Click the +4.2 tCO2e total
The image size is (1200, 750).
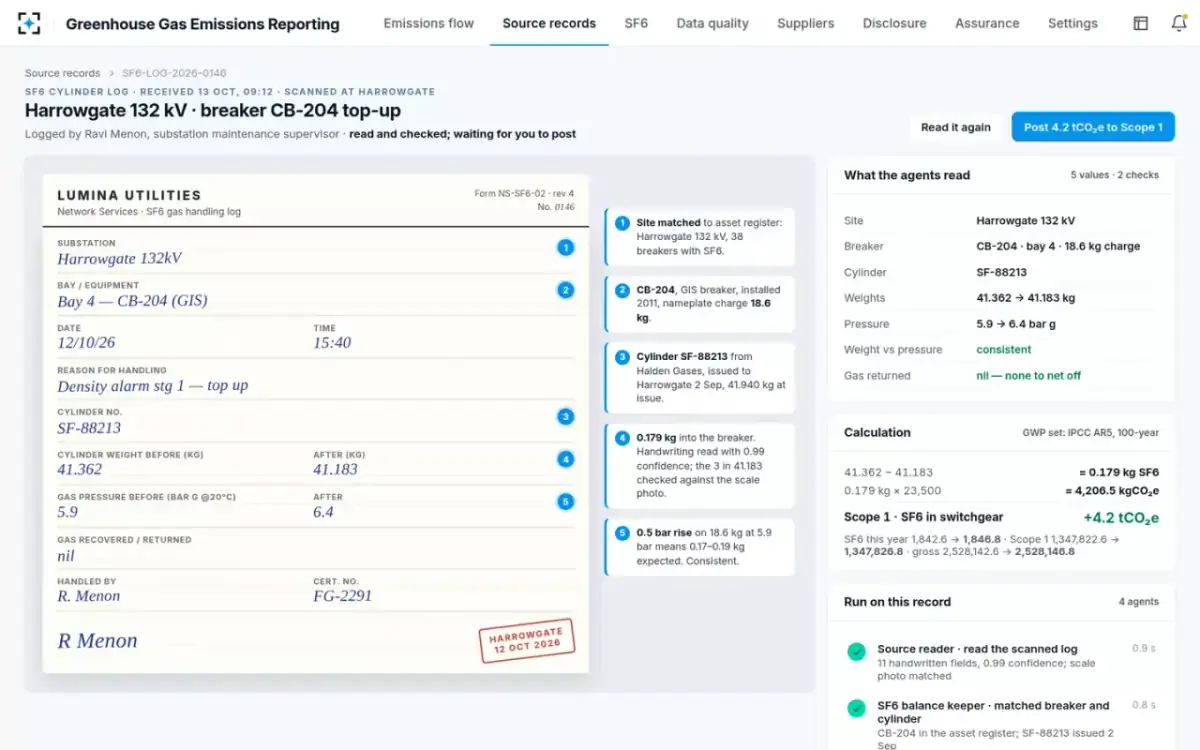pyautogui.click(x=1121, y=518)
